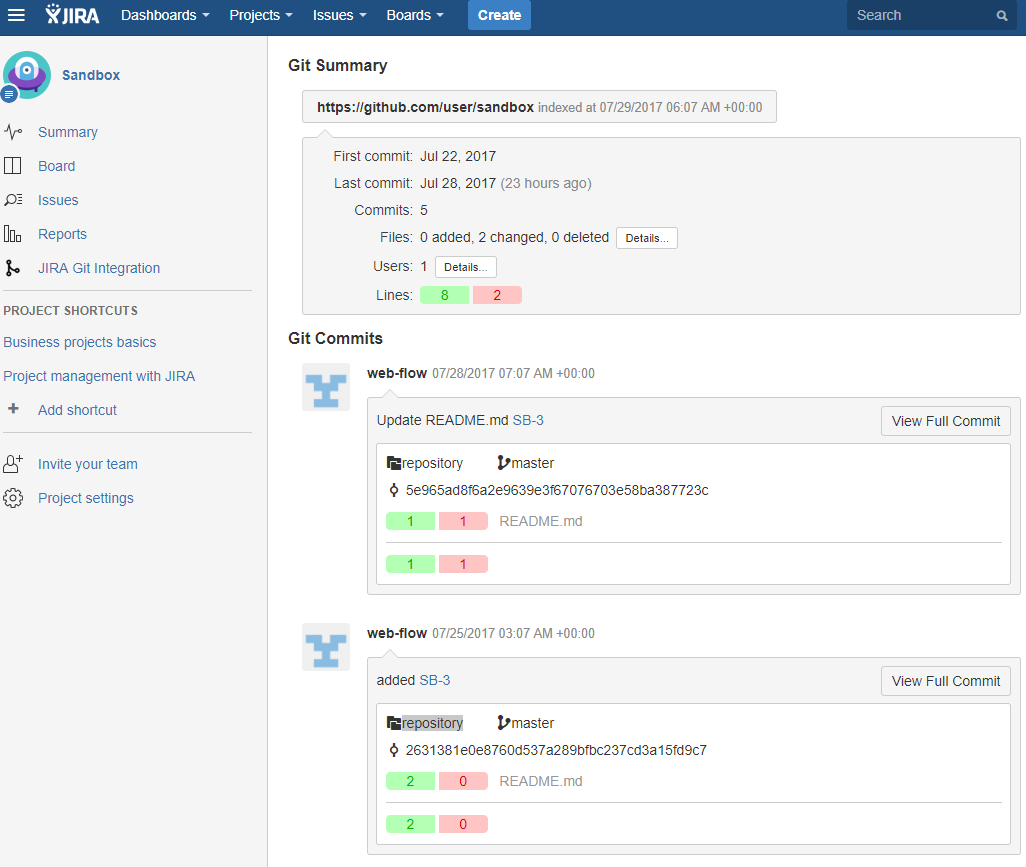Click web-flow avatar for 07/25/2017 commit
Viewport: 1026px width, 867px height.
[x=326, y=647]
